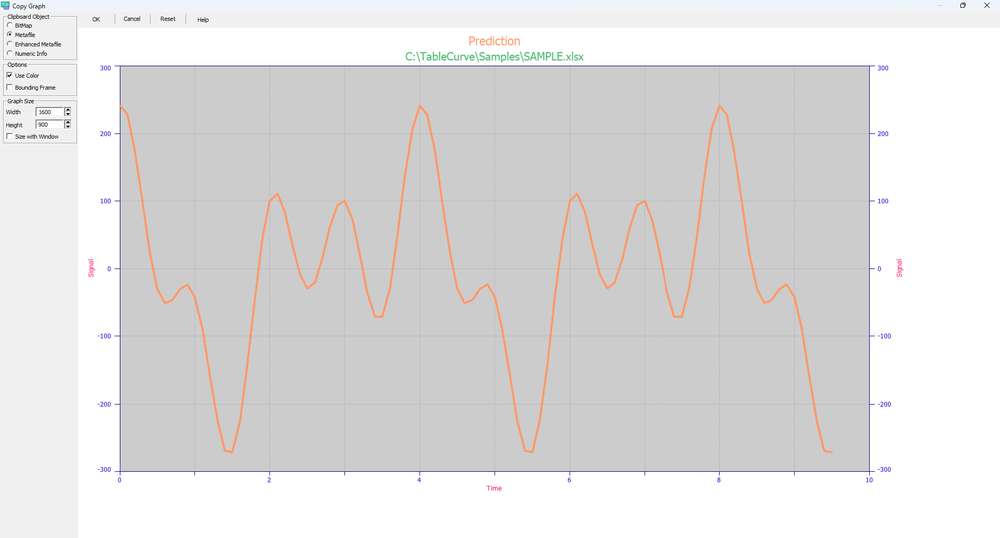The height and width of the screenshot is (538, 1000).
Task: Restore down the Copy Graph window
Action: click(x=962, y=5)
